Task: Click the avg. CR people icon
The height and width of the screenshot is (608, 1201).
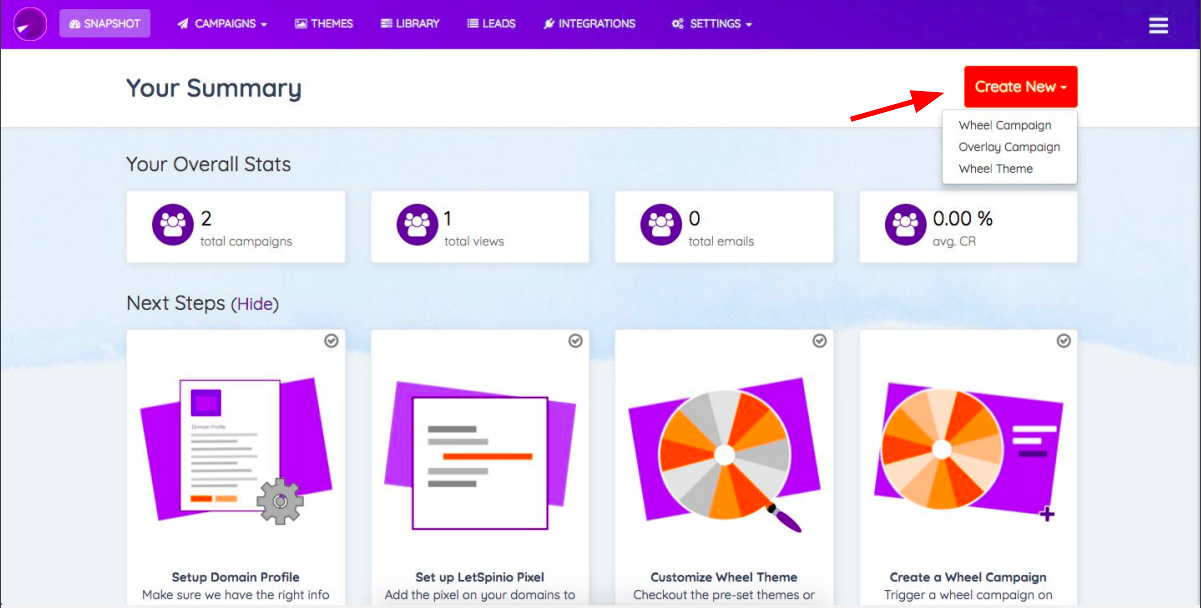Action: 905,225
